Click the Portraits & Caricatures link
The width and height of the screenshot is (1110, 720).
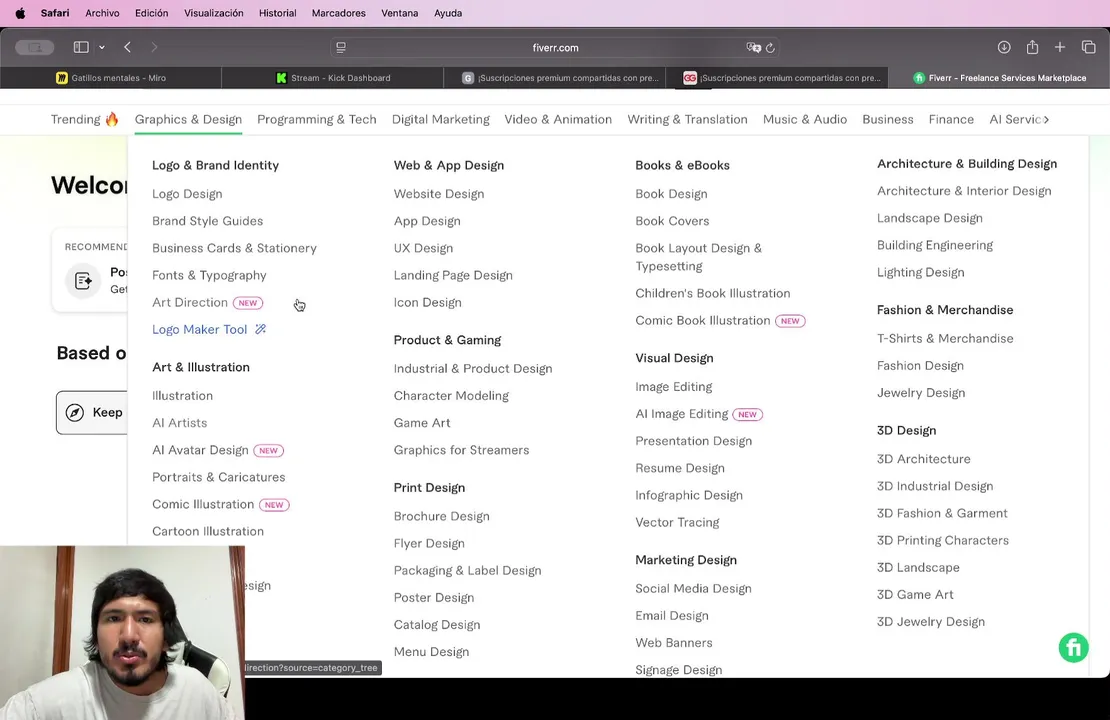pos(218,477)
